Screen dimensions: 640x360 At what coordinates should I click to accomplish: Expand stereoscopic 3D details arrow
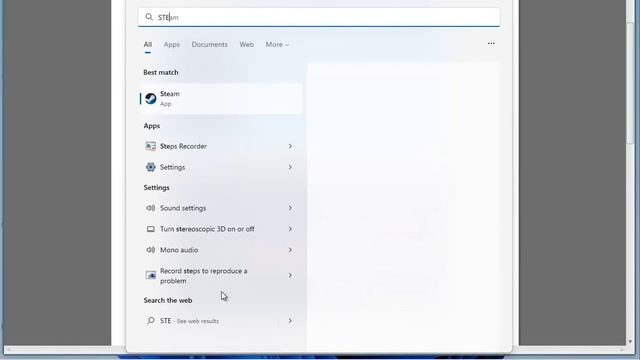point(290,229)
